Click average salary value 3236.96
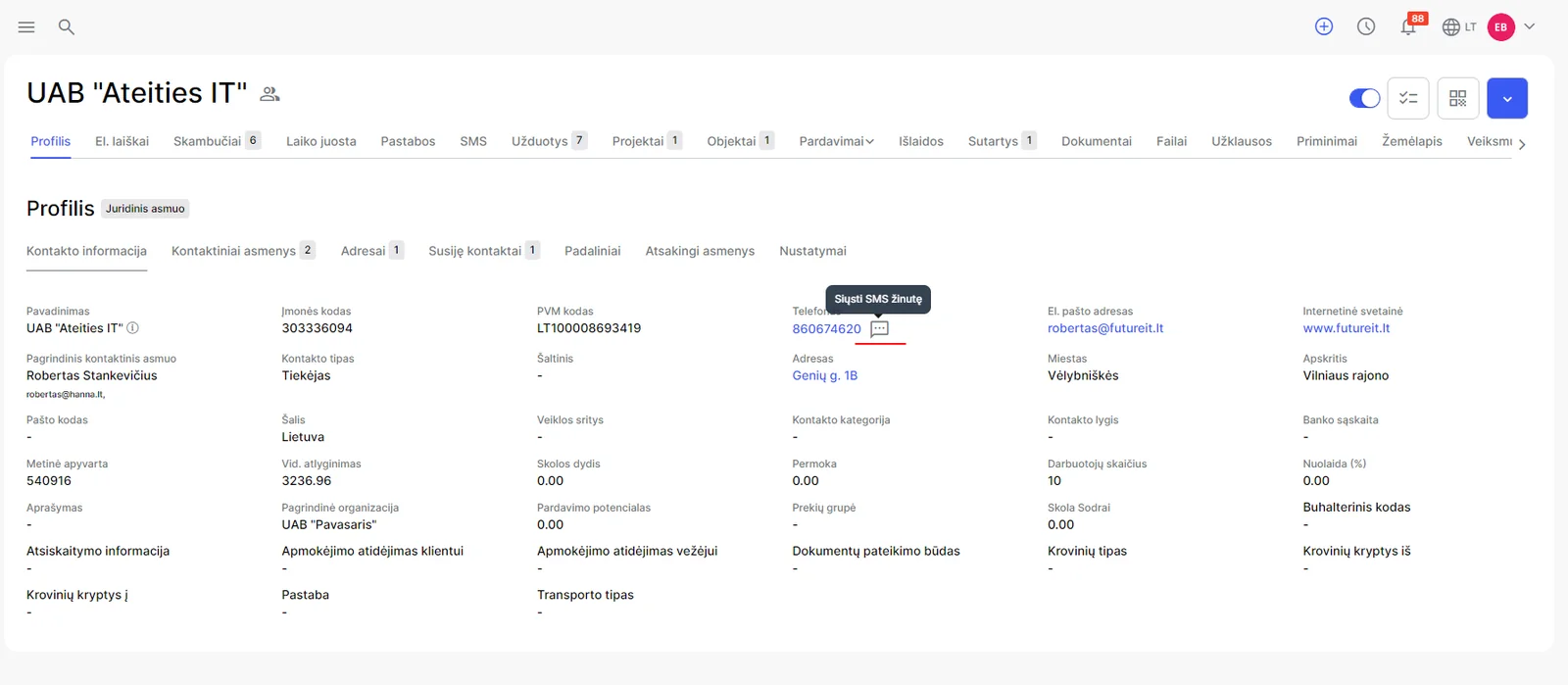Screen dimensions: 1568x685 (307, 480)
